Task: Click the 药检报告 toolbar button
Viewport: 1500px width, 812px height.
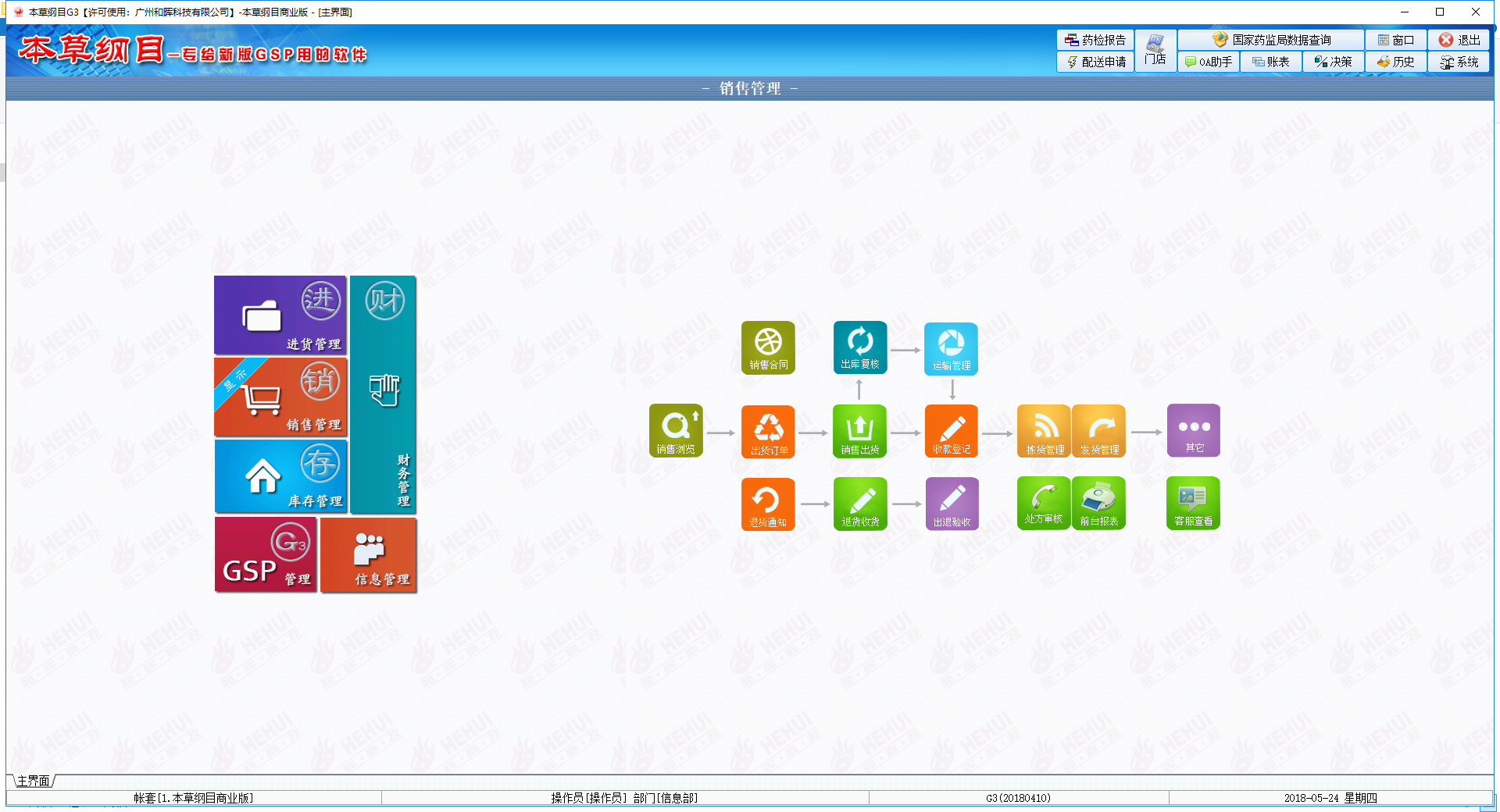Action: [x=1095, y=40]
